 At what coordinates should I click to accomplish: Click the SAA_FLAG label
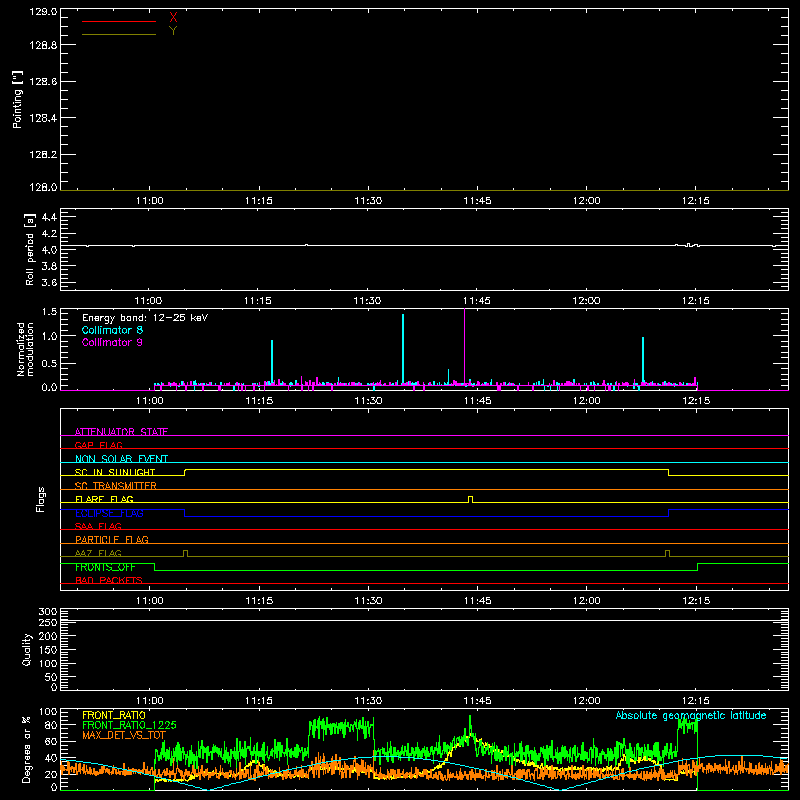tap(98, 526)
